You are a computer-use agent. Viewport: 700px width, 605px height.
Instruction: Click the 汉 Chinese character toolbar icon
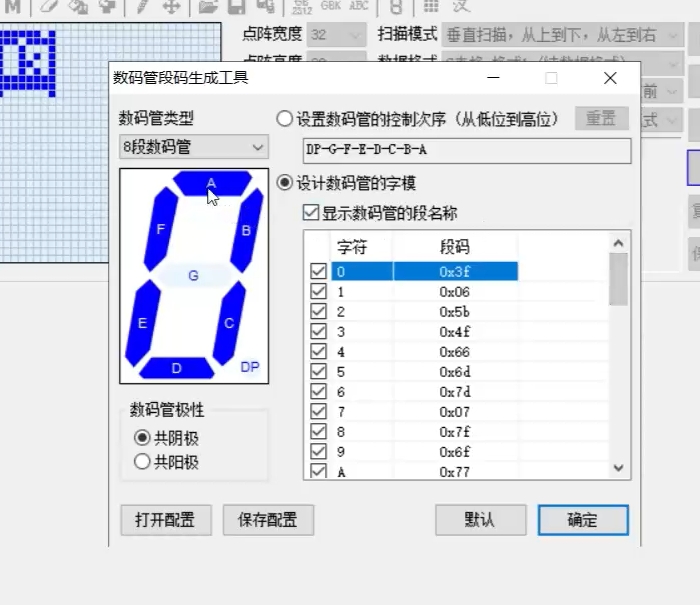pos(461,6)
